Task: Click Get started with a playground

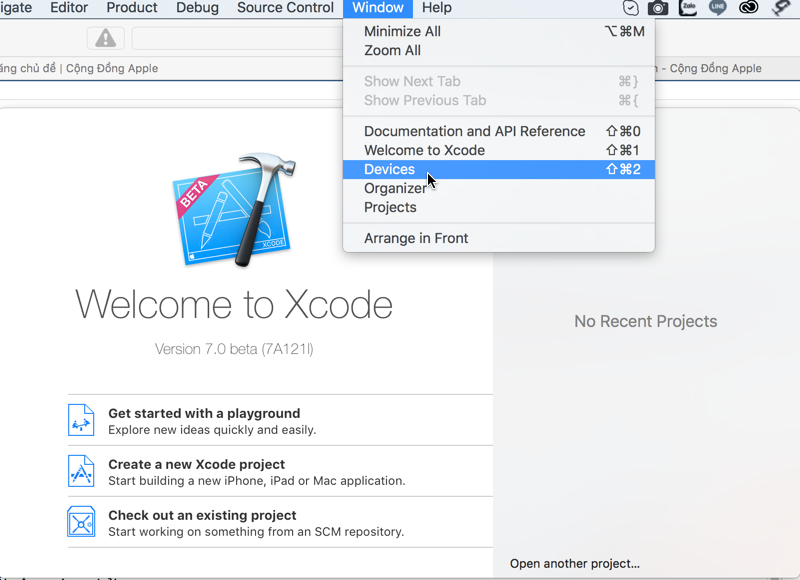Action: pyautogui.click(x=204, y=413)
